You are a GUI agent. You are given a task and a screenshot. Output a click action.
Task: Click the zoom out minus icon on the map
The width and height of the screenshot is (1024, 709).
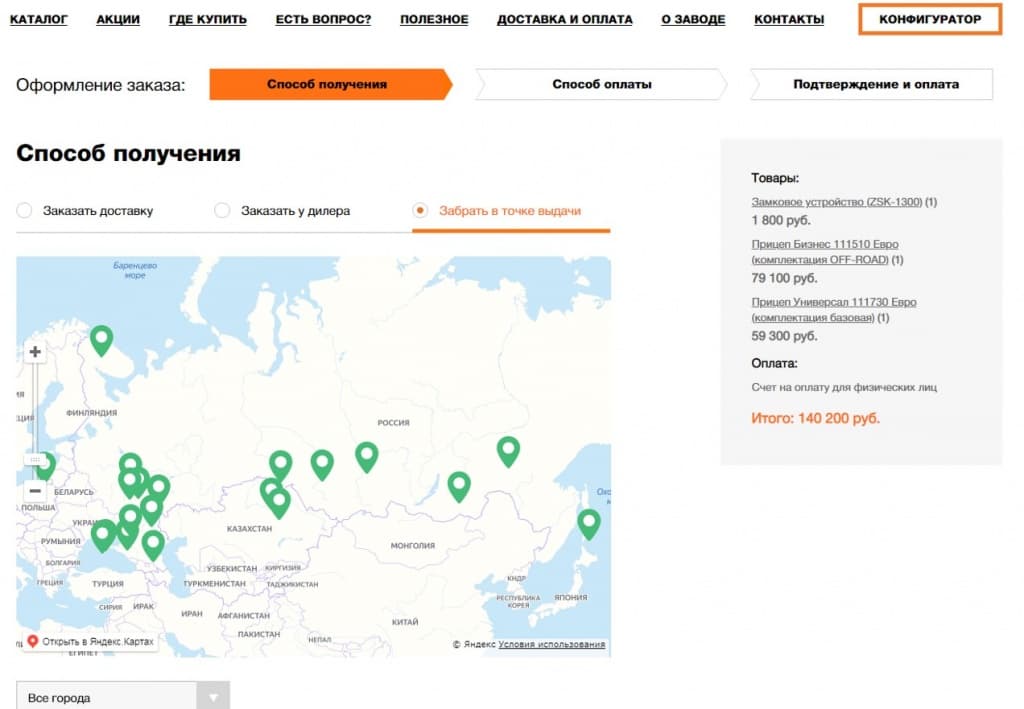[36, 492]
